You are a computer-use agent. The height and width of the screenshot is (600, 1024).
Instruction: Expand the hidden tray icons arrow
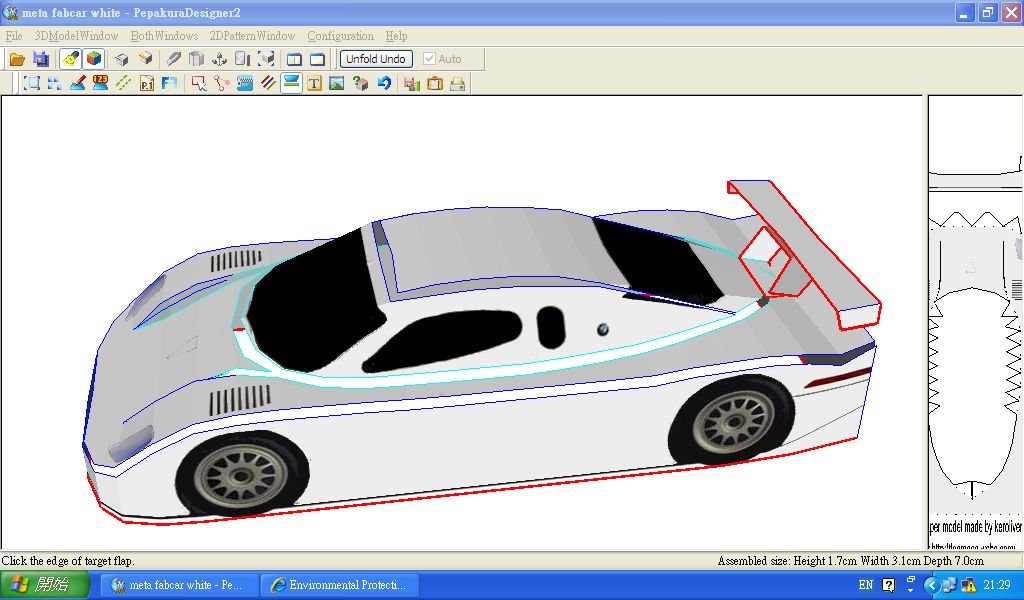931,585
